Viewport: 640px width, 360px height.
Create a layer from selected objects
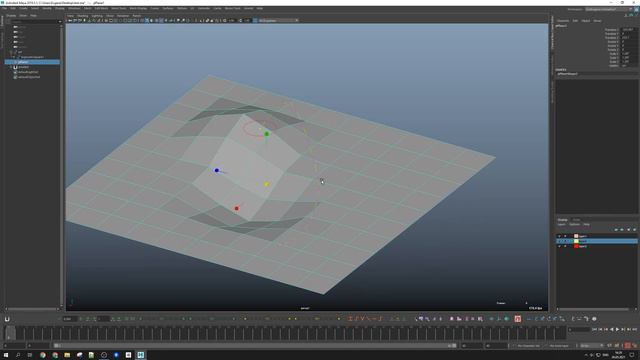click(634, 229)
